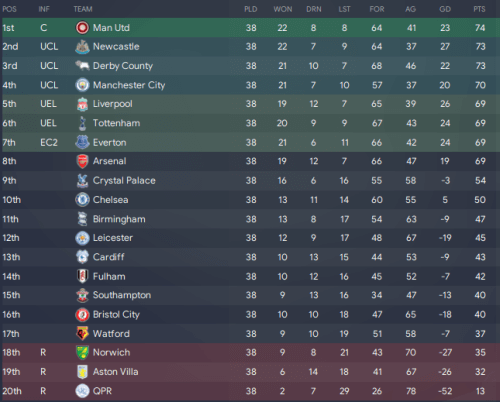
Task: Click the Watford club crest
Action: 82,333
